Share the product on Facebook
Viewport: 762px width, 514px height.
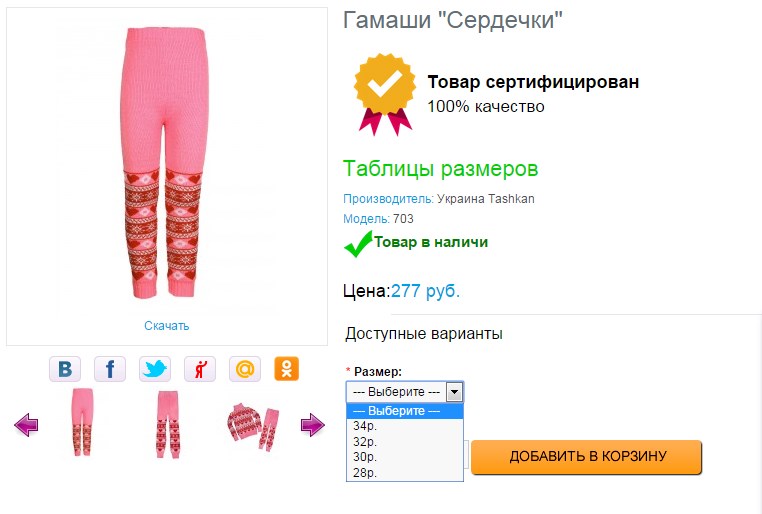coord(110,369)
